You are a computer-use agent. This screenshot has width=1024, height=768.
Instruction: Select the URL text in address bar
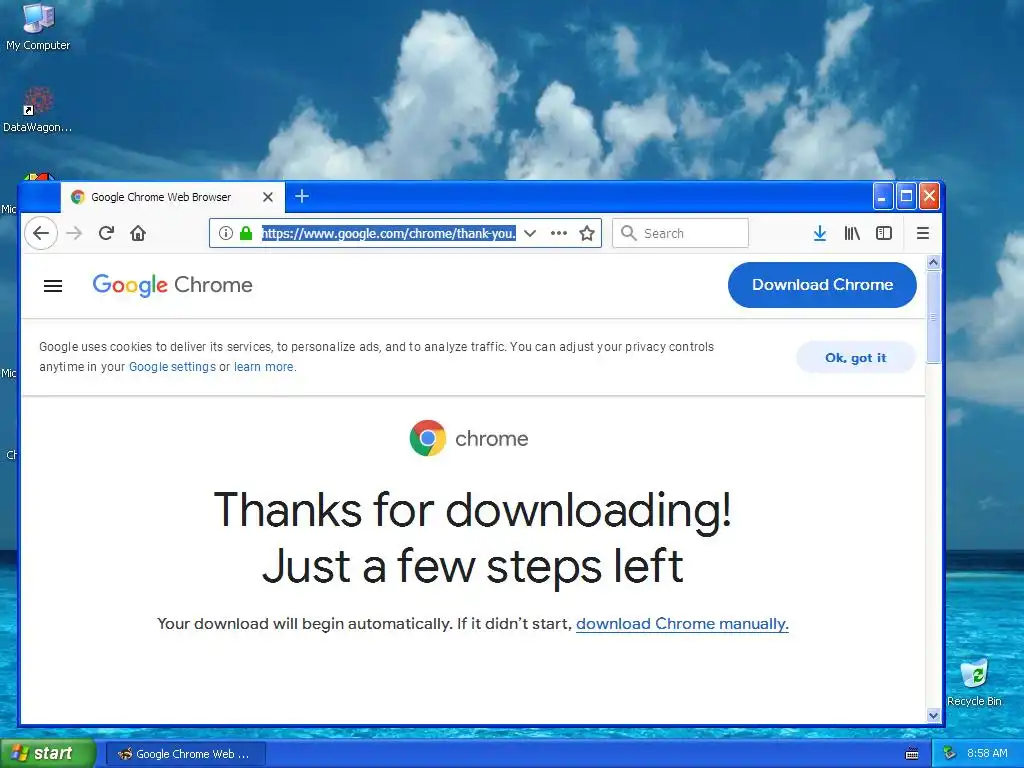tap(389, 233)
